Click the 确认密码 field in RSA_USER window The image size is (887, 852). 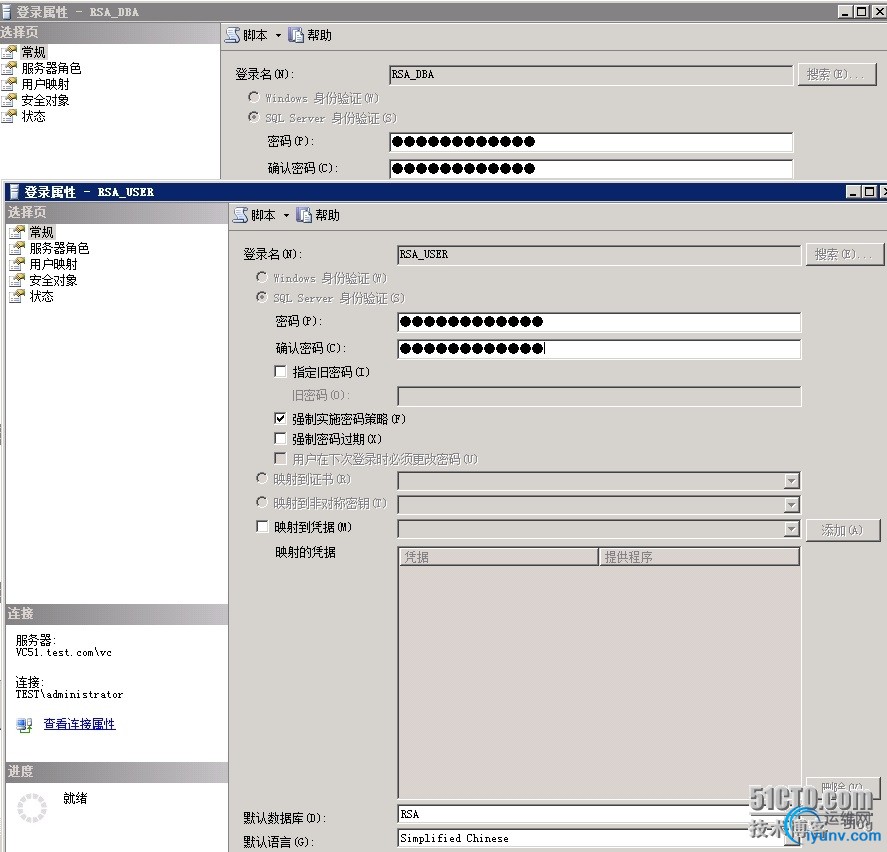599,349
